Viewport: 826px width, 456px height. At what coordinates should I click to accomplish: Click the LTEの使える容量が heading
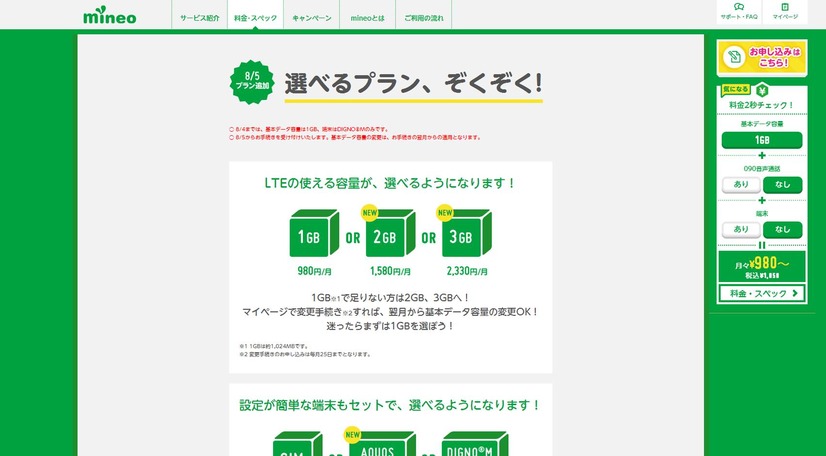coord(390,183)
